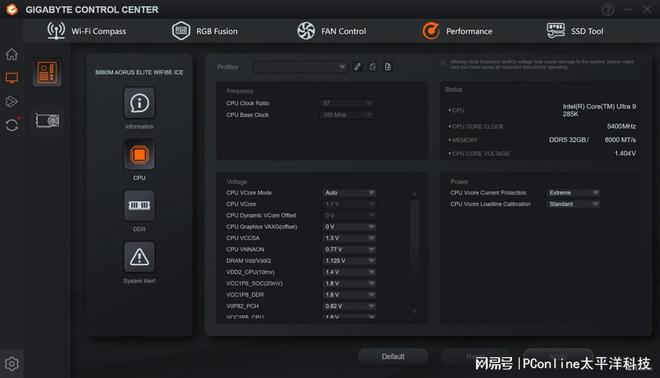Expand the VCC1P8_DDR voltage dropdown
Viewport: 660px width, 378px height.
[349, 295]
